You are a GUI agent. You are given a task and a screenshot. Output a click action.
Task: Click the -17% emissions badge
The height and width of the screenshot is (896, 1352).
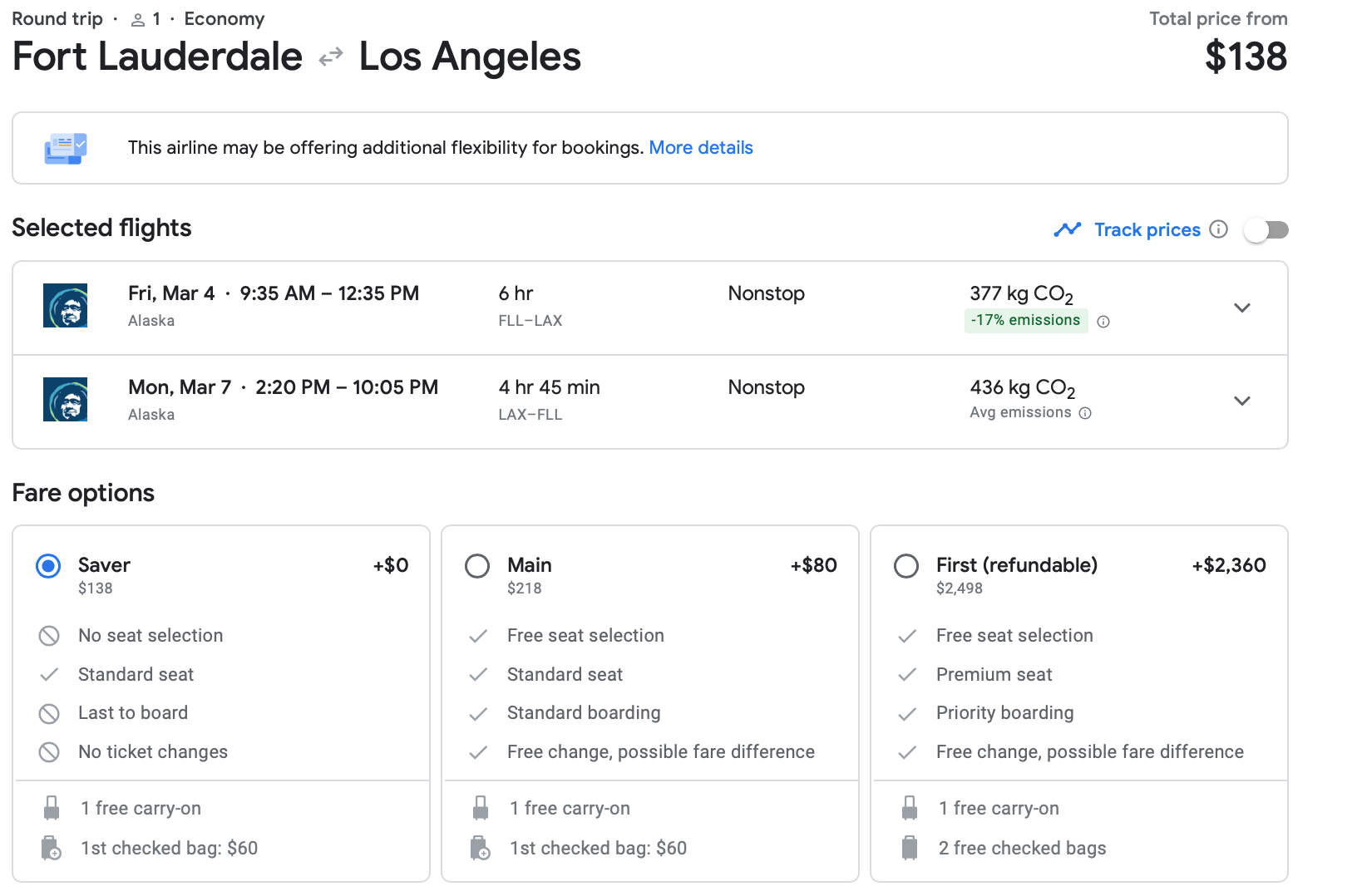pos(1025,321)
